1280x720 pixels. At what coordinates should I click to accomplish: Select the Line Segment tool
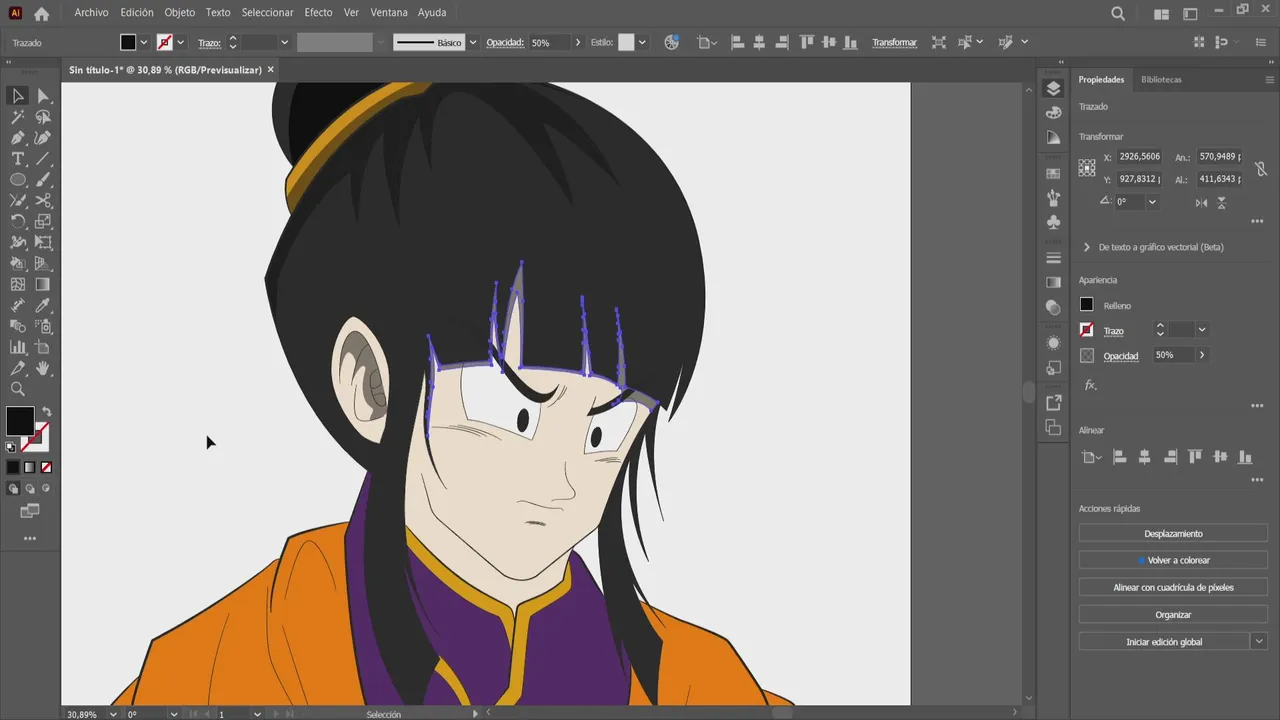(43, 159)
